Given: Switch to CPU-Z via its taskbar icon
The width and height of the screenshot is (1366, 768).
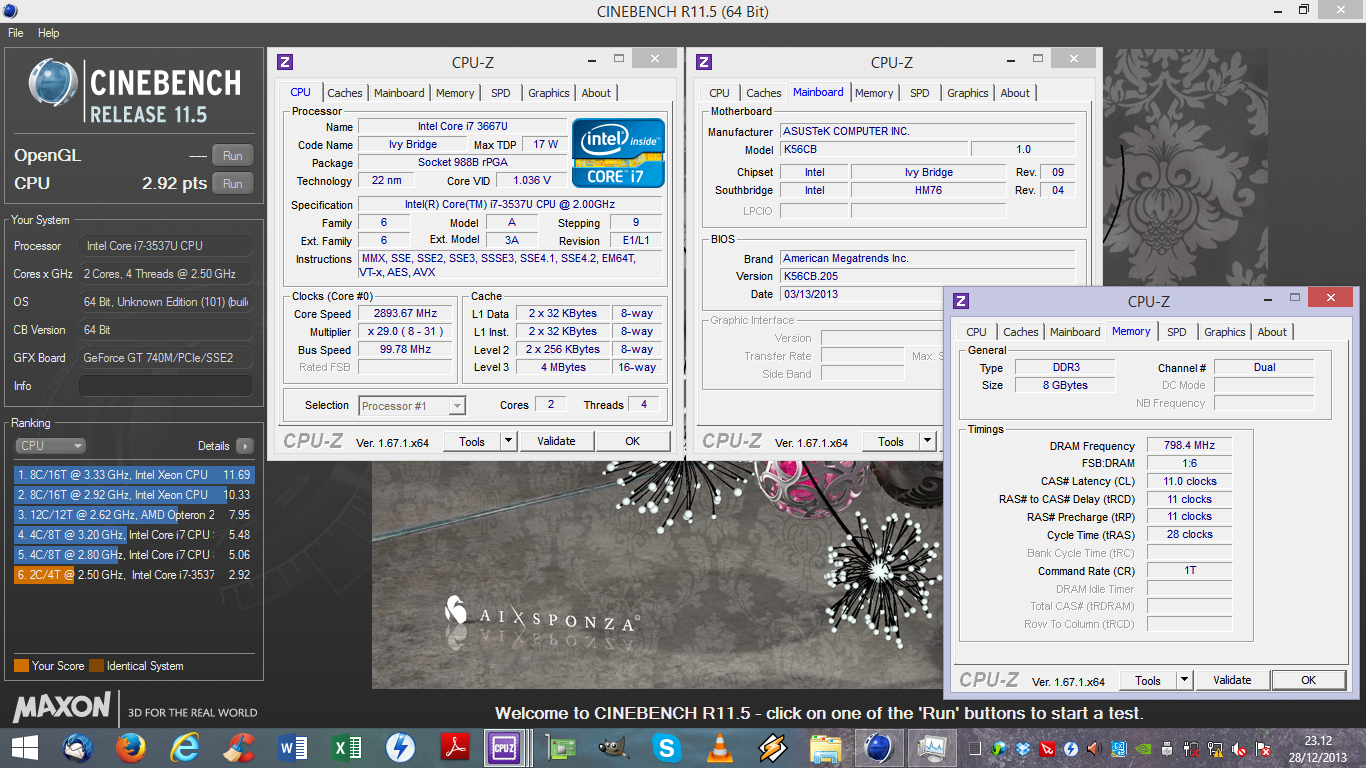Looking at the screenshot, I should pos(502,747).
